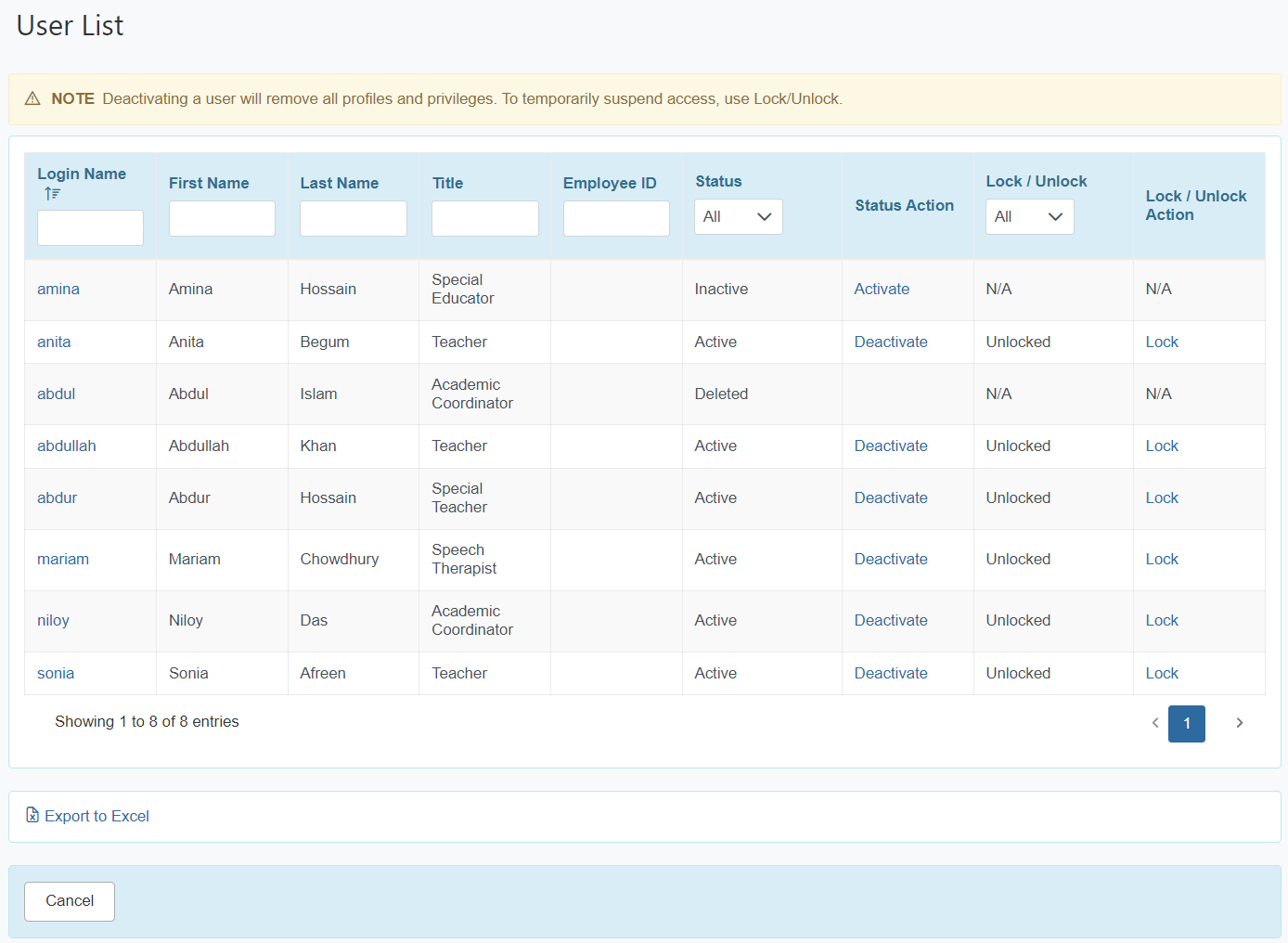Click the warning triangle icon in note
Viewport: 1288px width, 943px height.
click(32, 98)
